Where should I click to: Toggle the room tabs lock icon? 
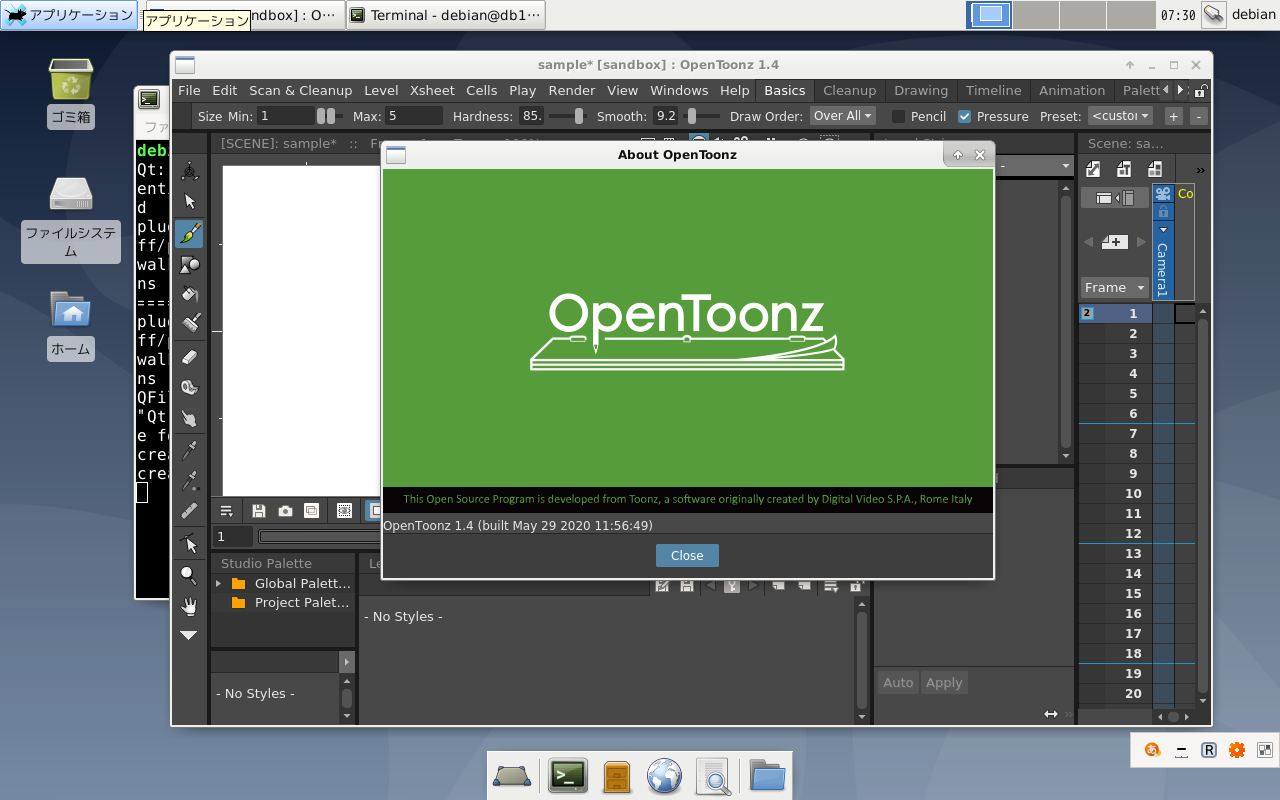1201,91
